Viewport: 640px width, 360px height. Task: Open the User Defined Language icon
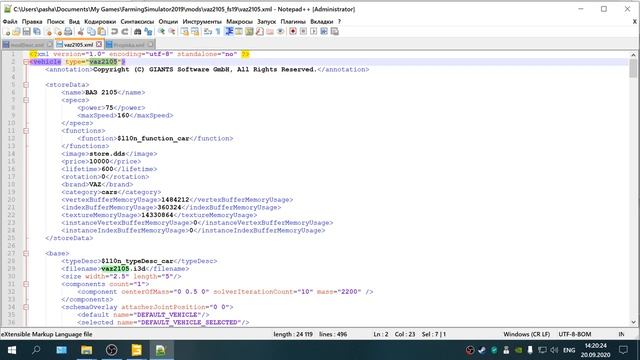click(x=239, y=31)
